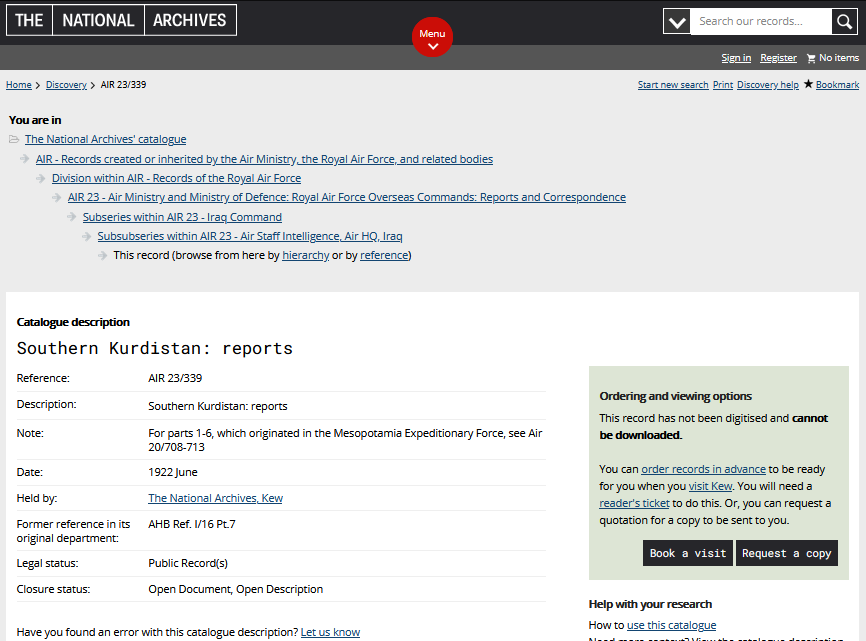866x641 pixels.
Task: Select the date value '1922 June'
Action: pos(173,473)
